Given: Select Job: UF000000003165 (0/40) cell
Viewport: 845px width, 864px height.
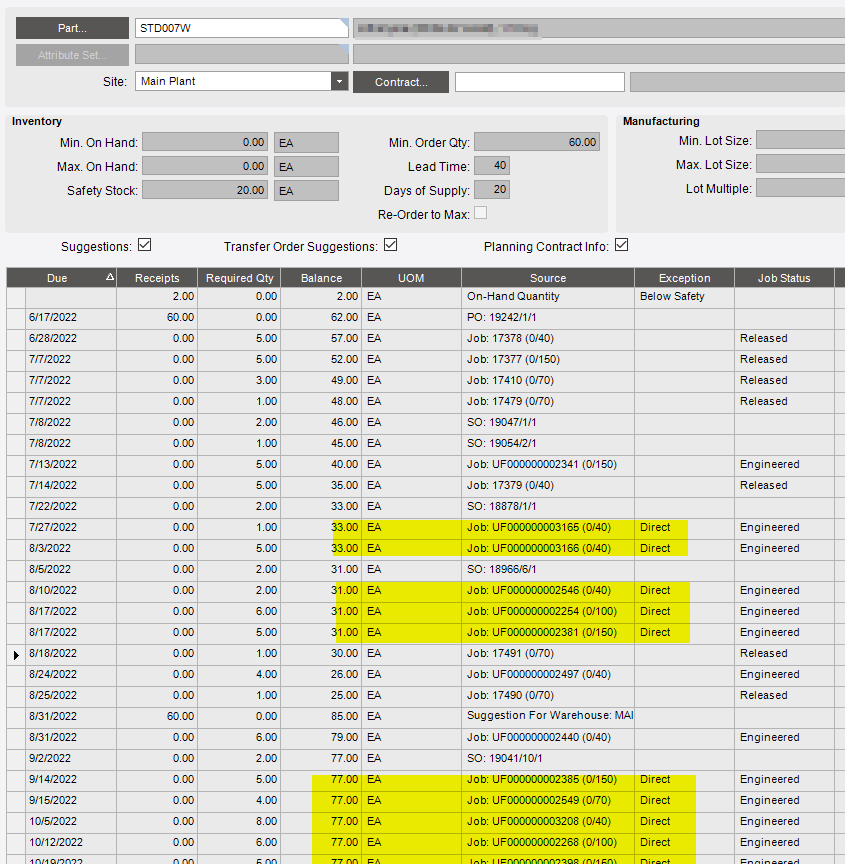Looking at the screenshot, I should [x=548, y=527].
